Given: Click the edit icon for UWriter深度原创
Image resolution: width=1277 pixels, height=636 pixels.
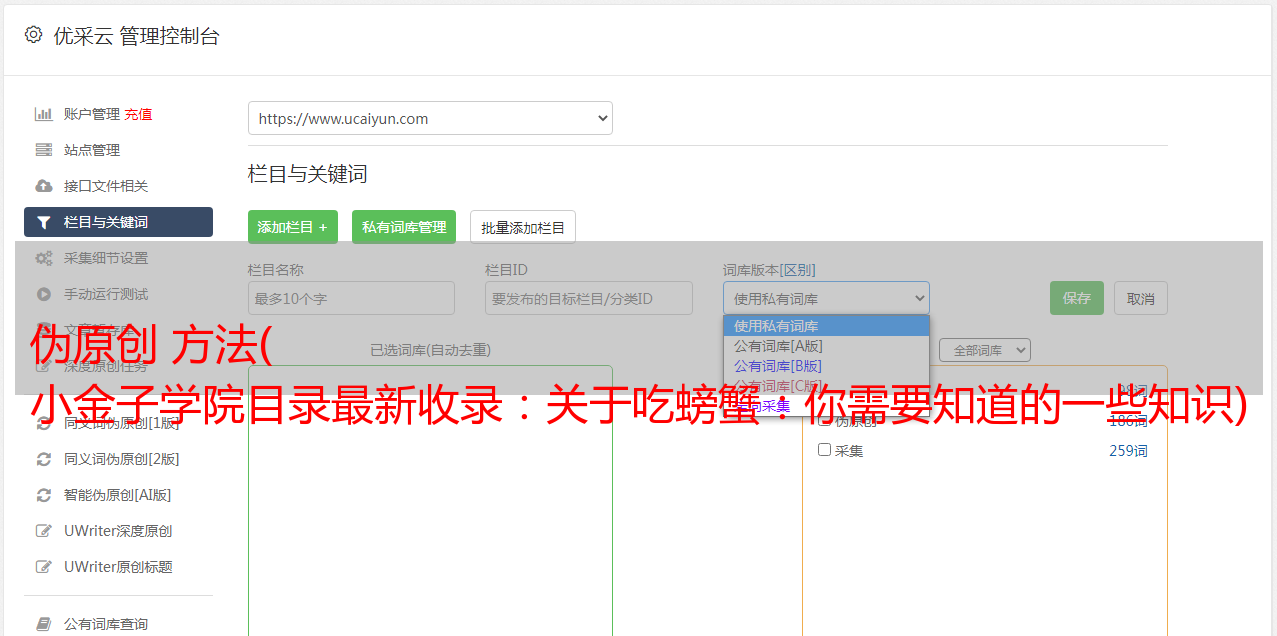Looking at the screenshot, I should [x=43, y=531].
